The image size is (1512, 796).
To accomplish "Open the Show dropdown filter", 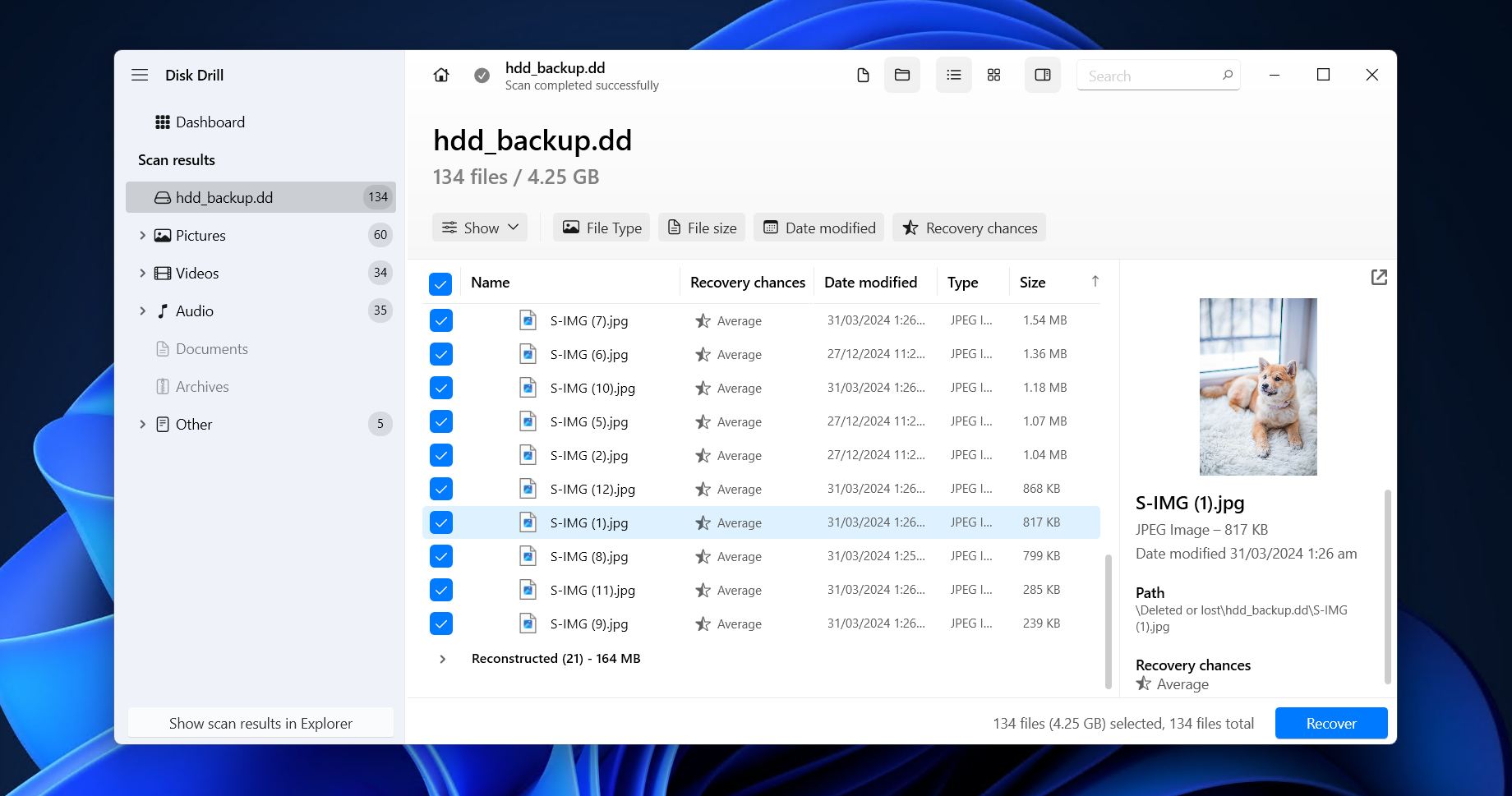I will pyautogui.click(x=480, y=228).
